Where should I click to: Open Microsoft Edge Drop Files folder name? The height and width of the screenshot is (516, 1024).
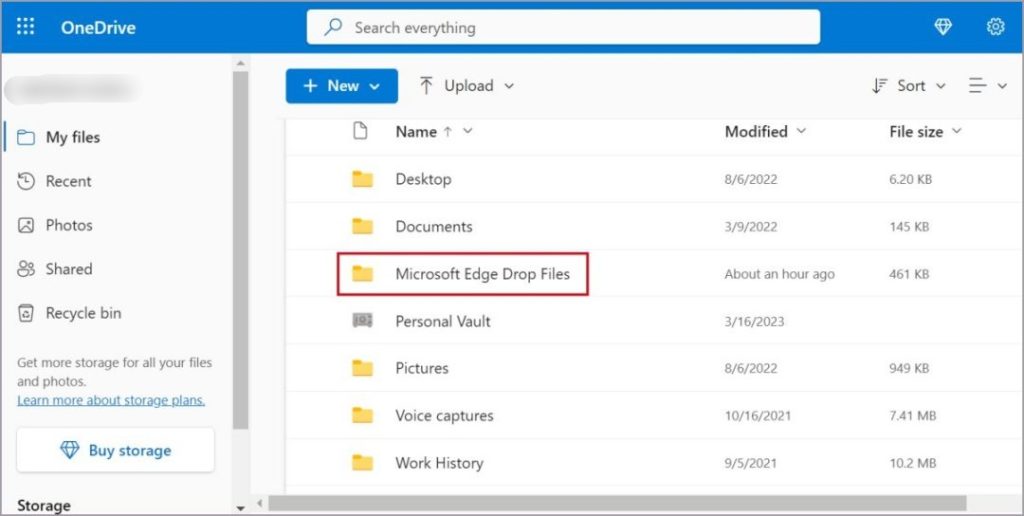(483, 274)
